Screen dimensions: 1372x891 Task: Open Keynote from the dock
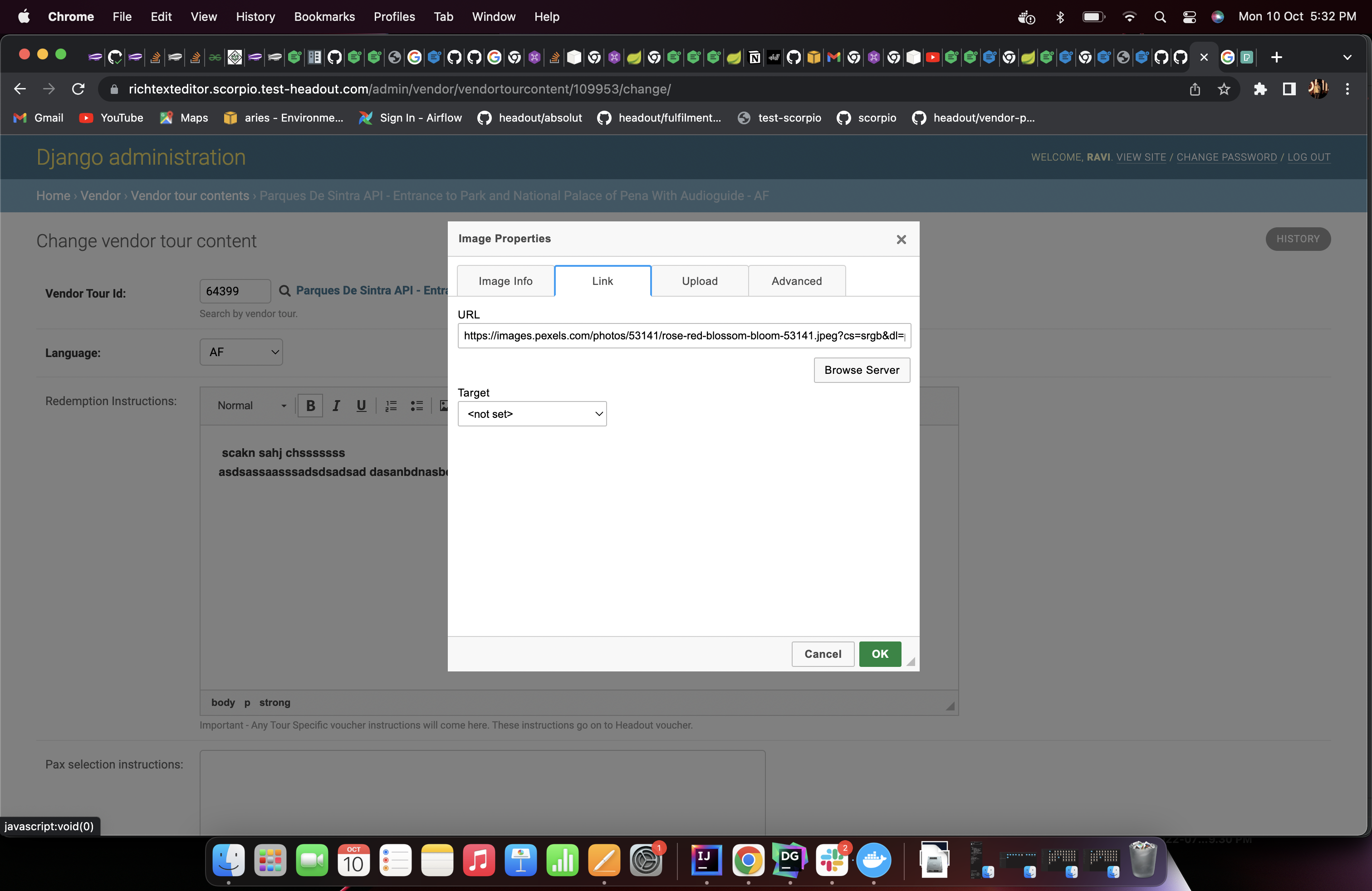520,861
